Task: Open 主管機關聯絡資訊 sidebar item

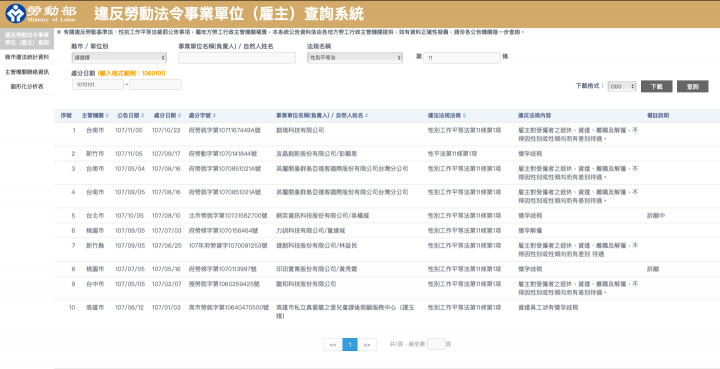Action: [27, 72]
